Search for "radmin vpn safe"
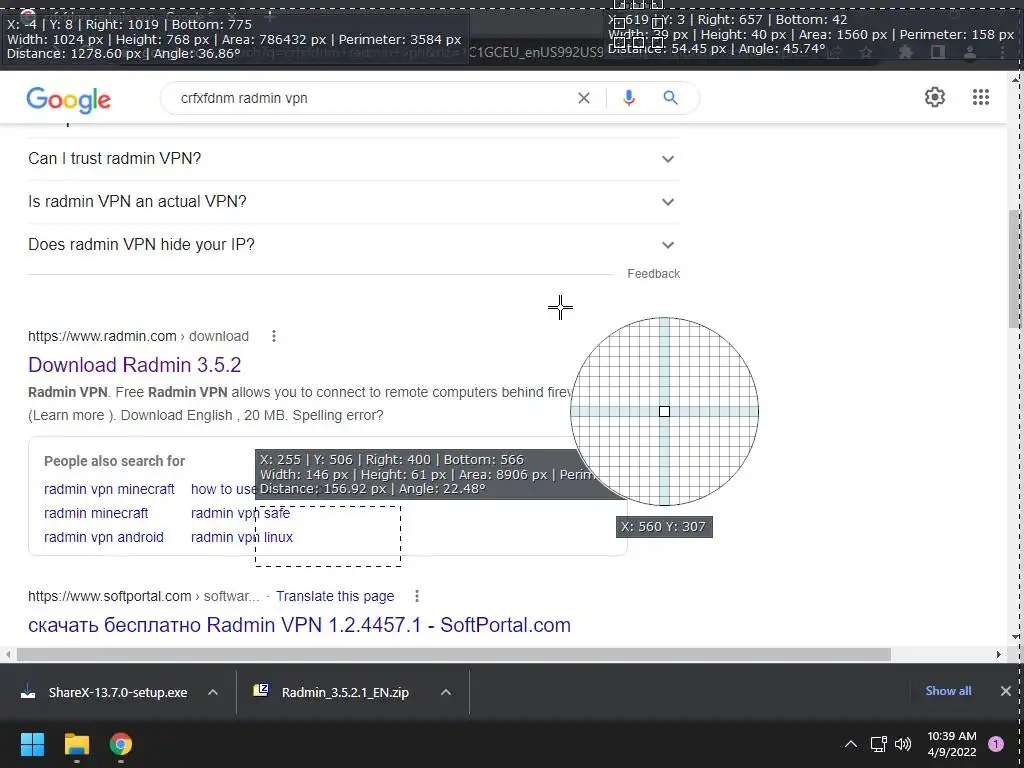The width and height of the screenshot is (1024, 768). [x=240, y=513]
